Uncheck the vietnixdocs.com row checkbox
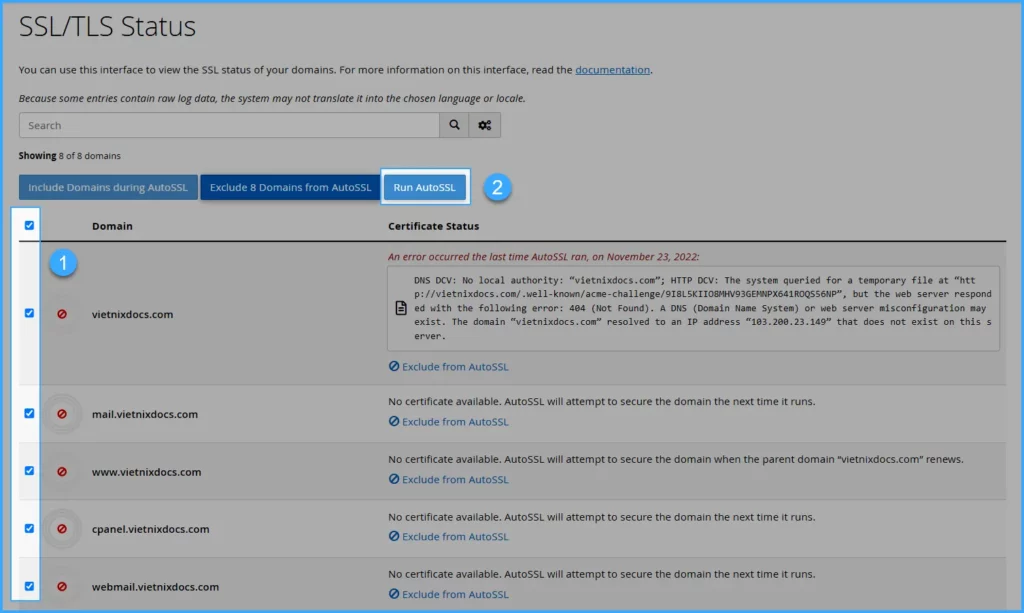This screenshot has width=1024, height=613. [x=29, y=313]
